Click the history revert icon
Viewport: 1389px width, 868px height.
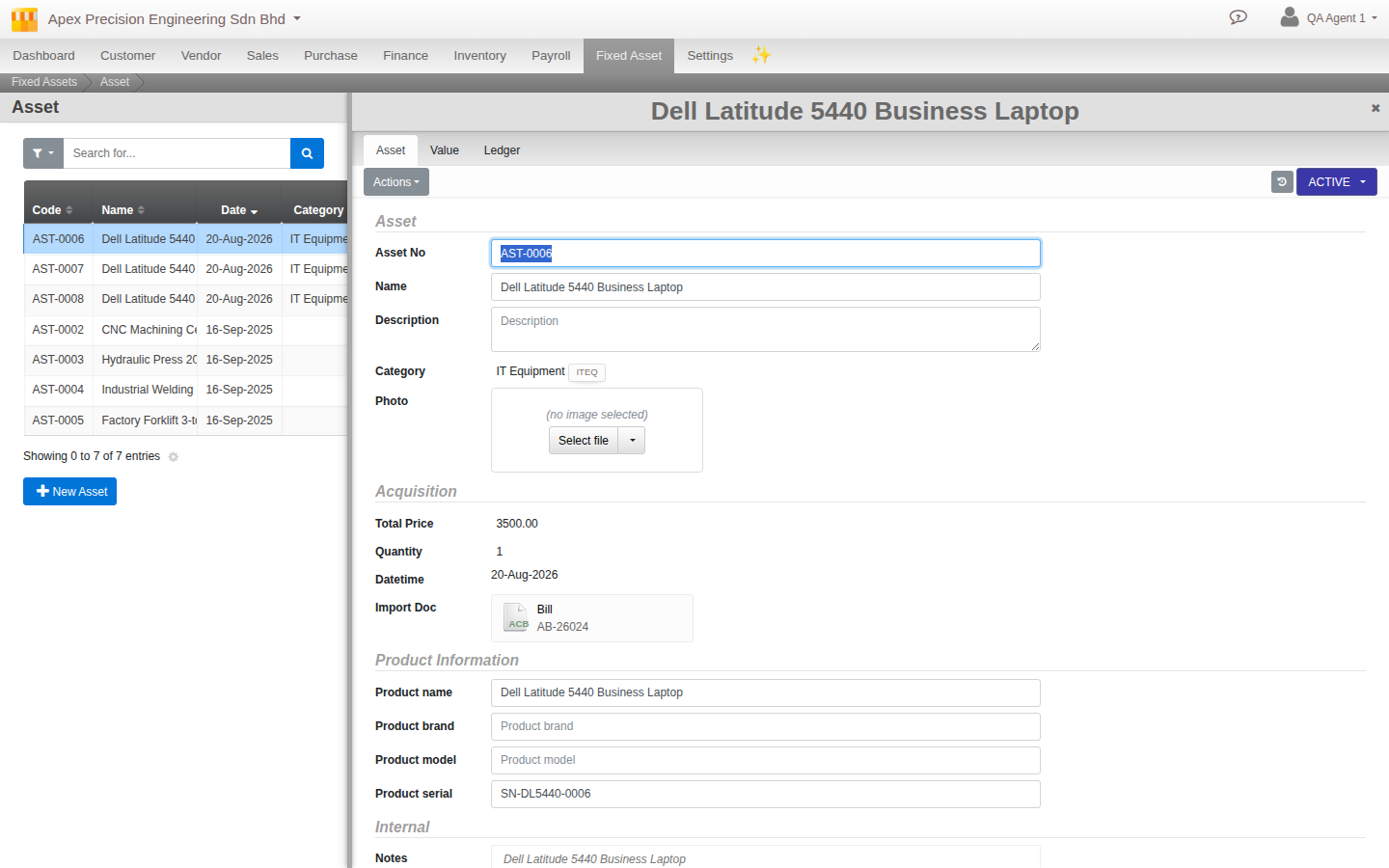(1282, 181)
